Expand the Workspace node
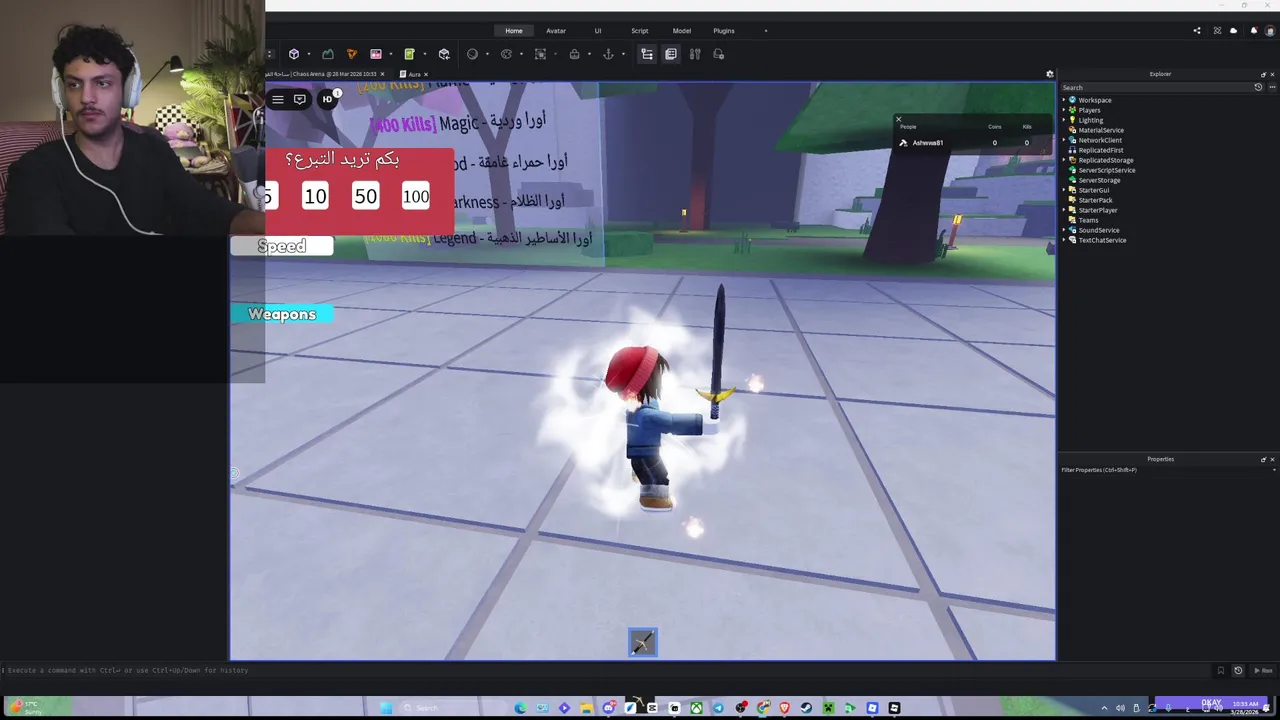The height and width of the screenshot is (720, 1280). tap(1064, 100)
